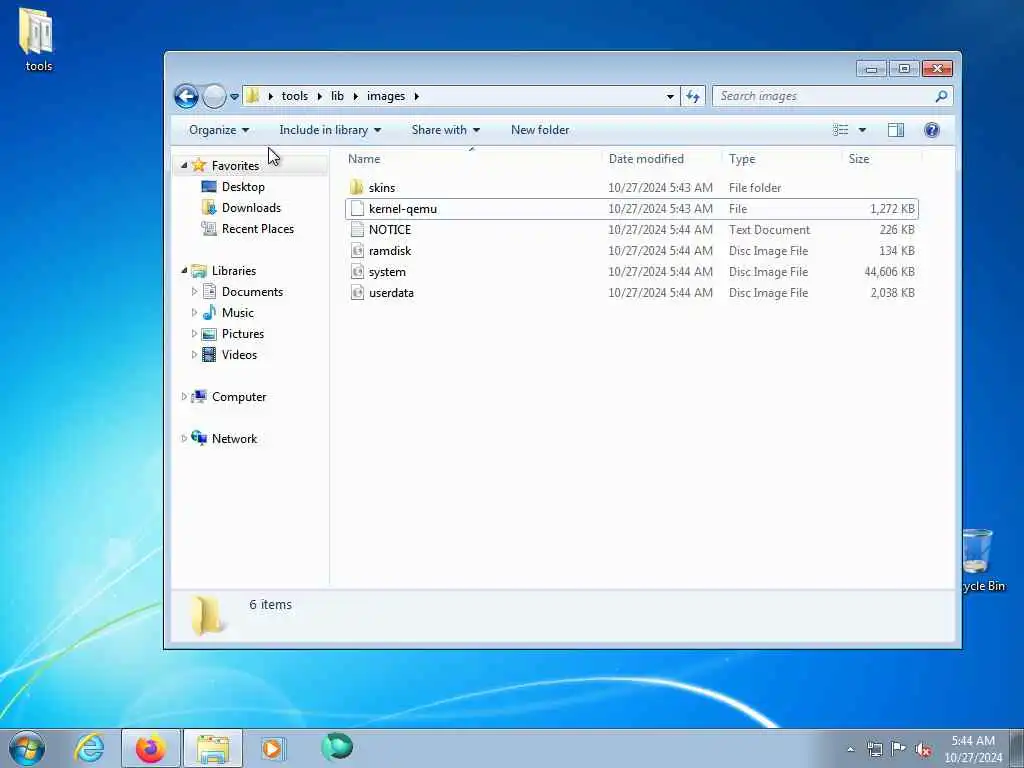Open the Documents library

(x=252, y=292)
